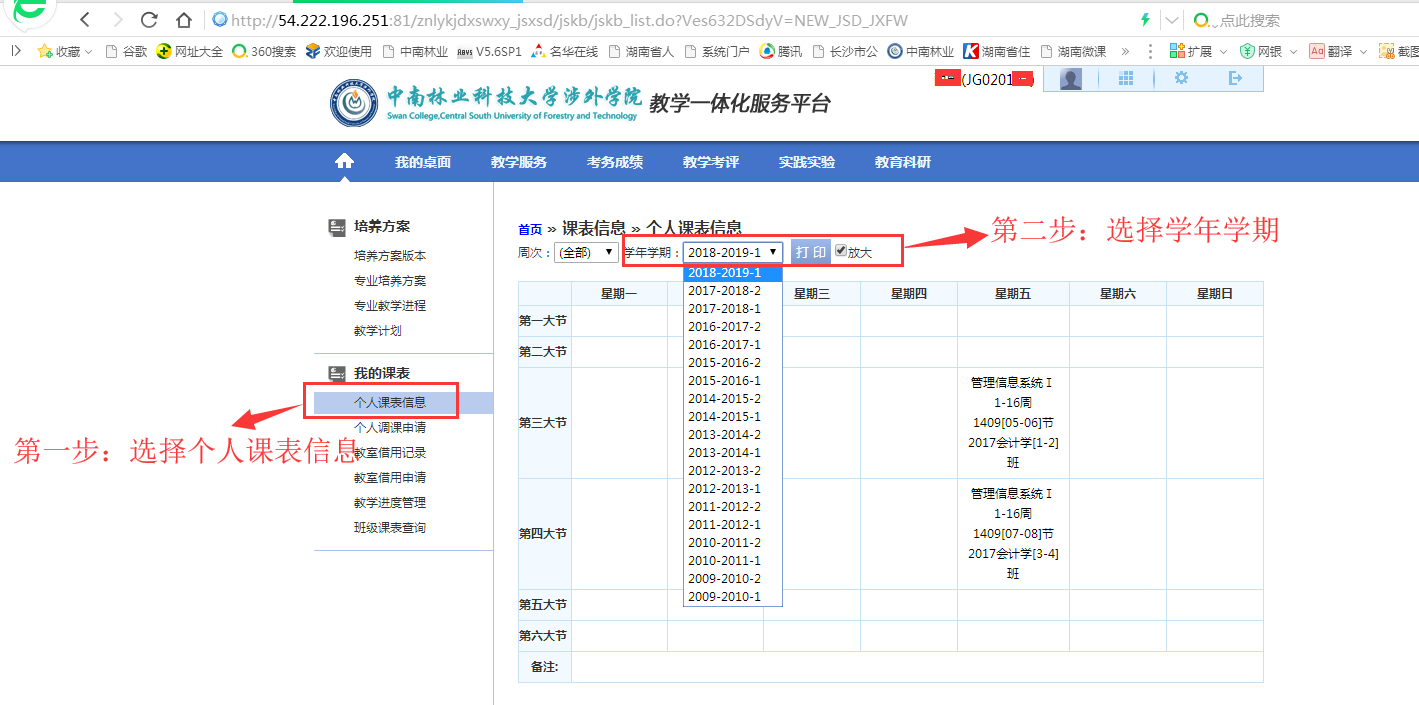Select the 教学服务 menu item
Screen dimensions: 1419x705
(x=519, y=160)
